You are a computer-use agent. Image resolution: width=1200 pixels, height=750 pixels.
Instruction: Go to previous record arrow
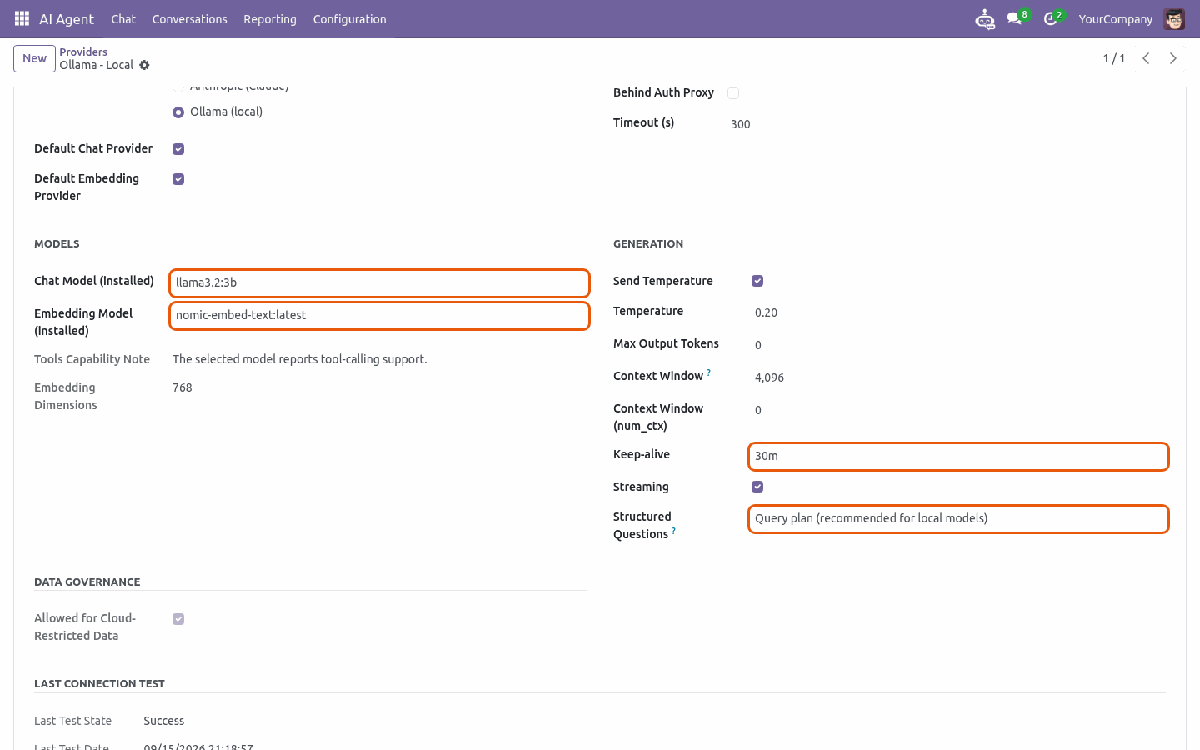click(x=1146, y=58)
